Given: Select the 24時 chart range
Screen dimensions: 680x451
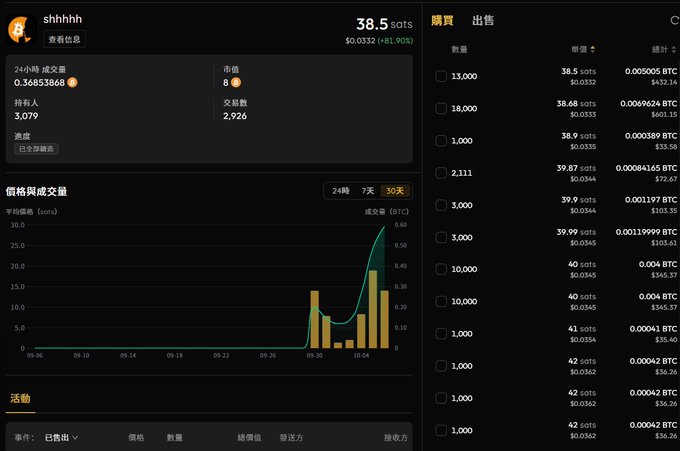Looking at the screenshot, I should (x=341, y=191).
